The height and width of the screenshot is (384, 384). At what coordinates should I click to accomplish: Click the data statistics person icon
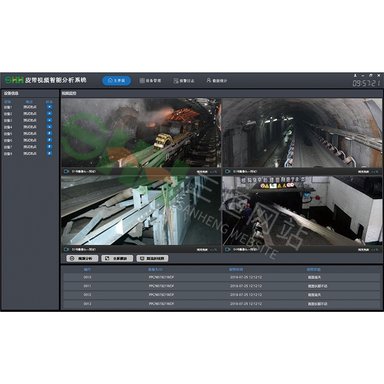[209, 80]
